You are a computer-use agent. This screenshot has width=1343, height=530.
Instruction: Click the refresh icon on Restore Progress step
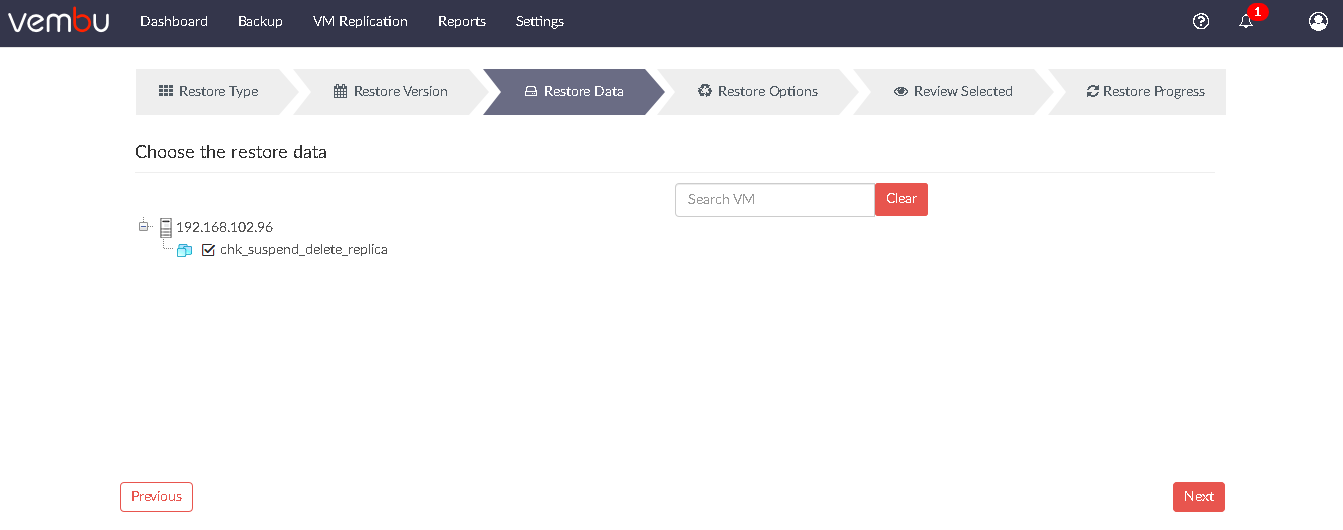(x=1093, y=91)
